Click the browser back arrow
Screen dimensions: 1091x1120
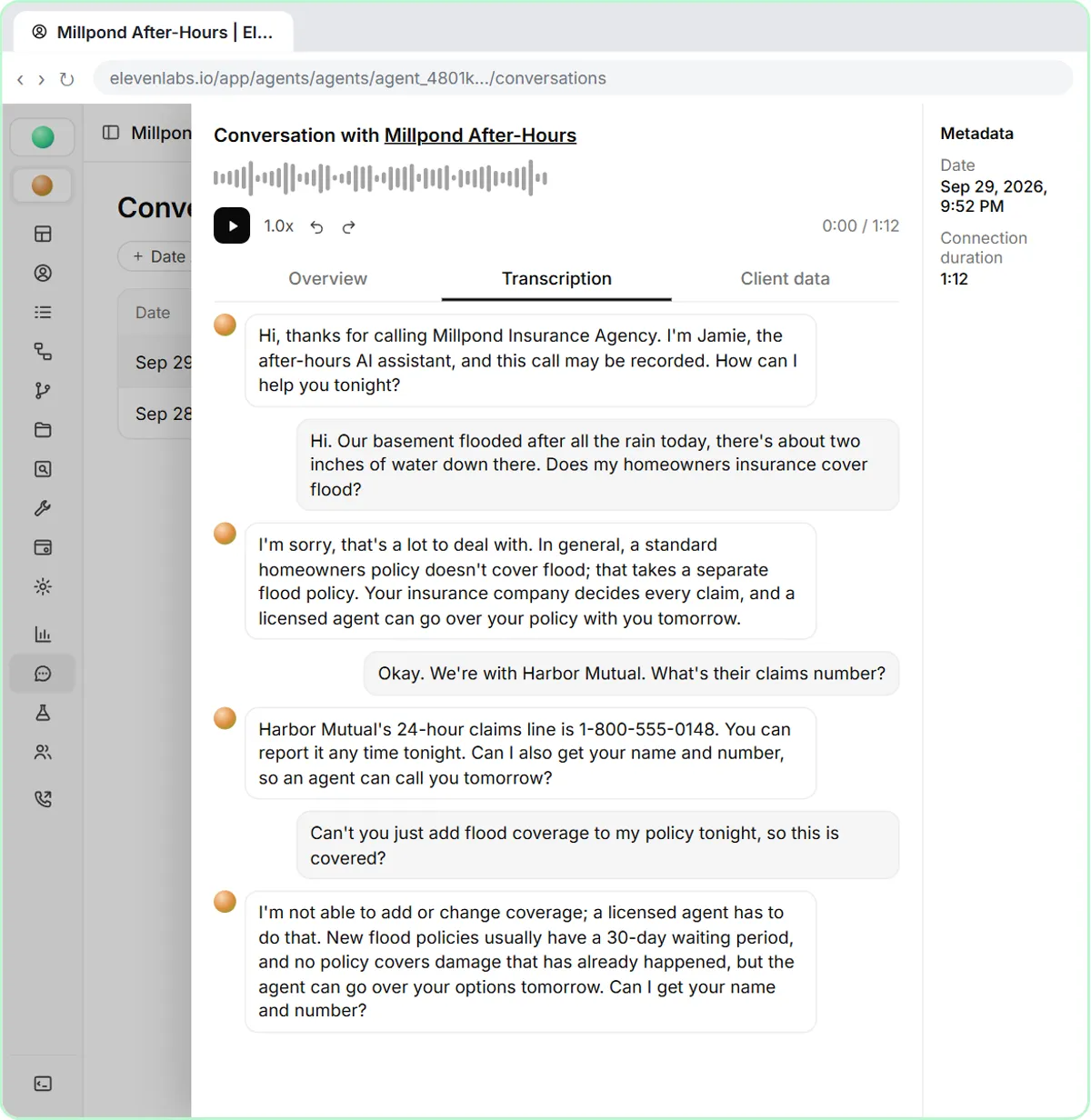[x=20, y=79]
